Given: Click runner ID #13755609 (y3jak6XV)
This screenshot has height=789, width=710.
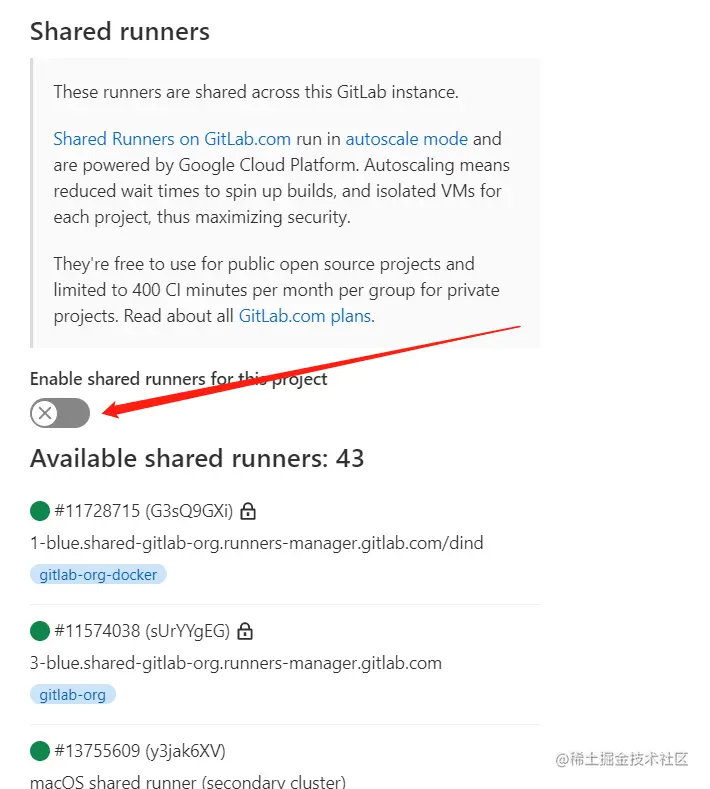Looking at the screenshot, I should point(140,751).
